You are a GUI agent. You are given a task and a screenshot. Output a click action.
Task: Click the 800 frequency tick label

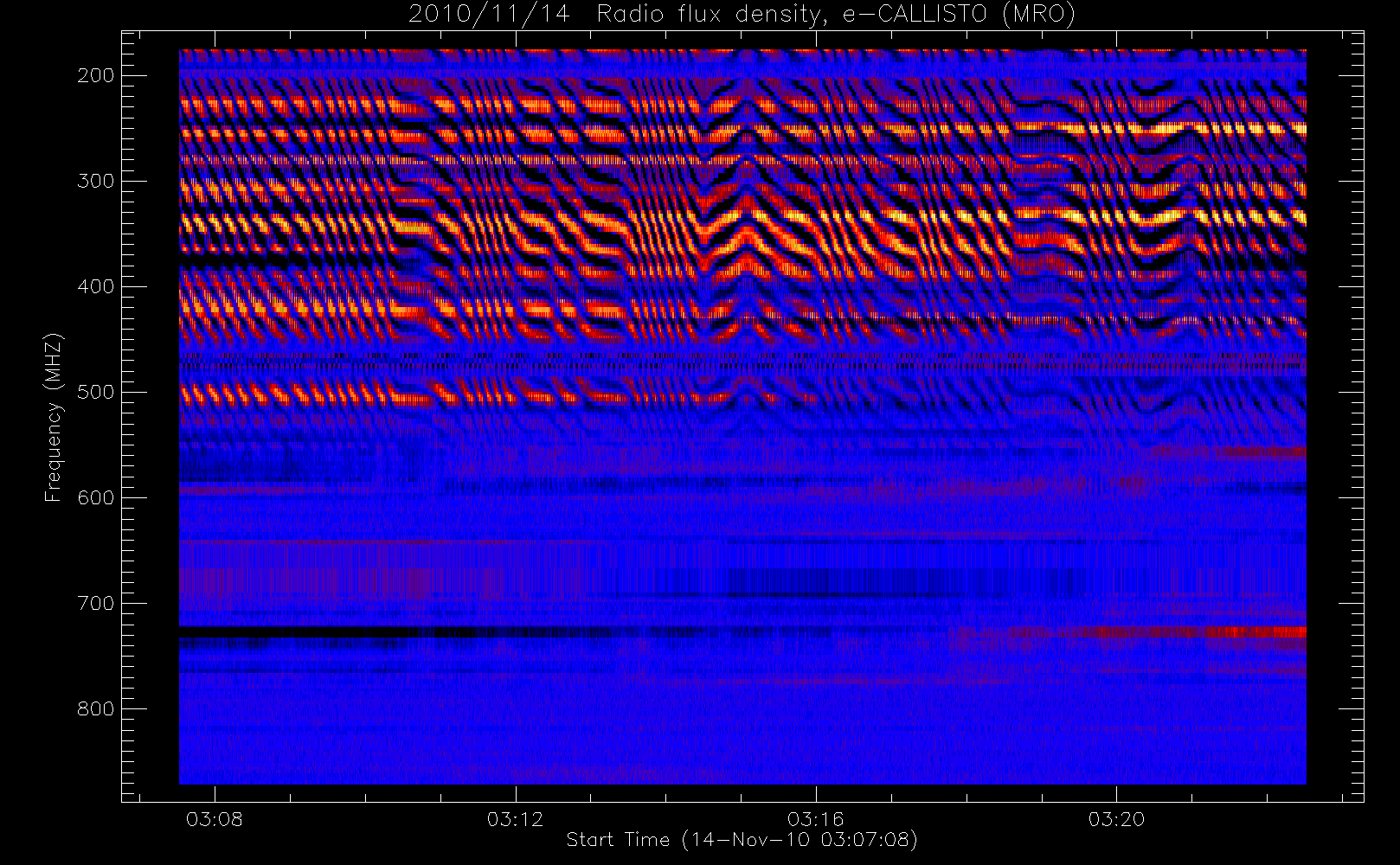pyautogui.click(x=96, y=708)
